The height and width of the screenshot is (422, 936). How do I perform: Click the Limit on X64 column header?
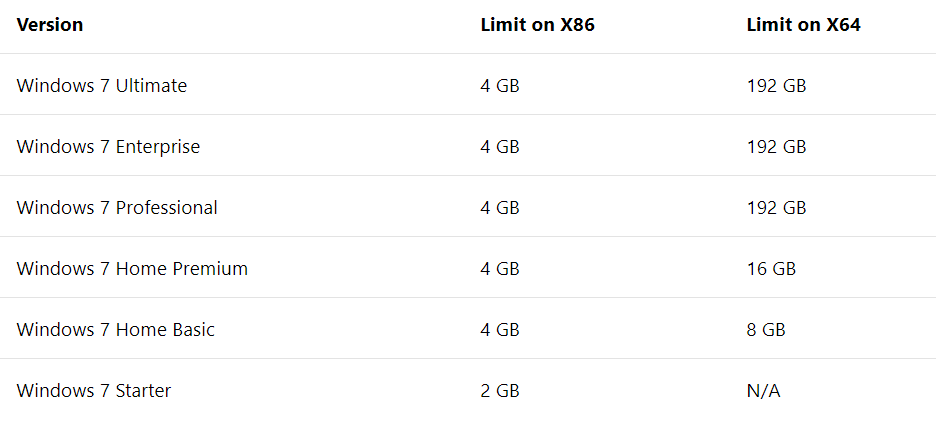pyautogui.click(x=803, y=24)
